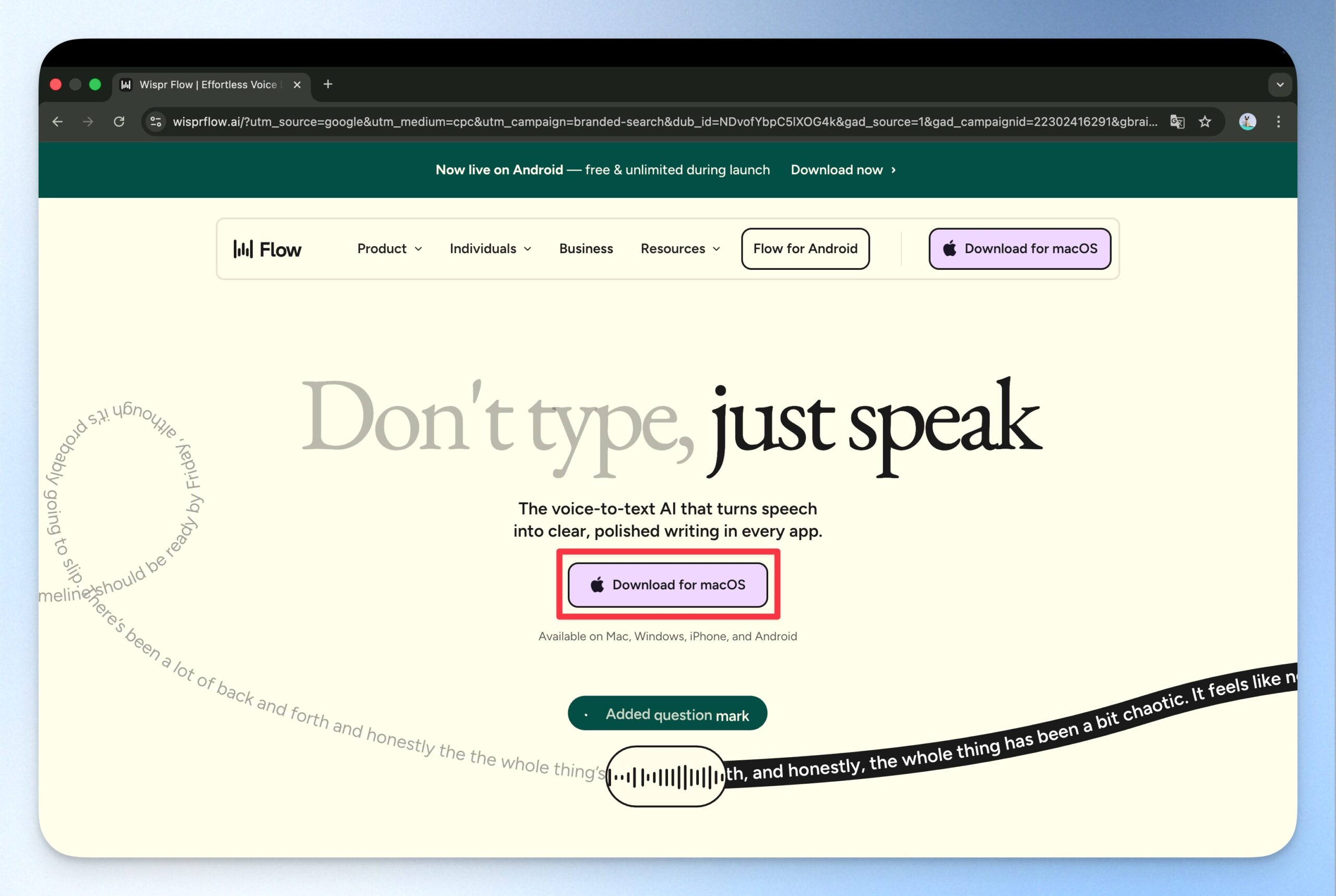View site information icon in address bar
Viewport: 1336px width, 896px height.
pyautogui.click(x=156, y=122)
